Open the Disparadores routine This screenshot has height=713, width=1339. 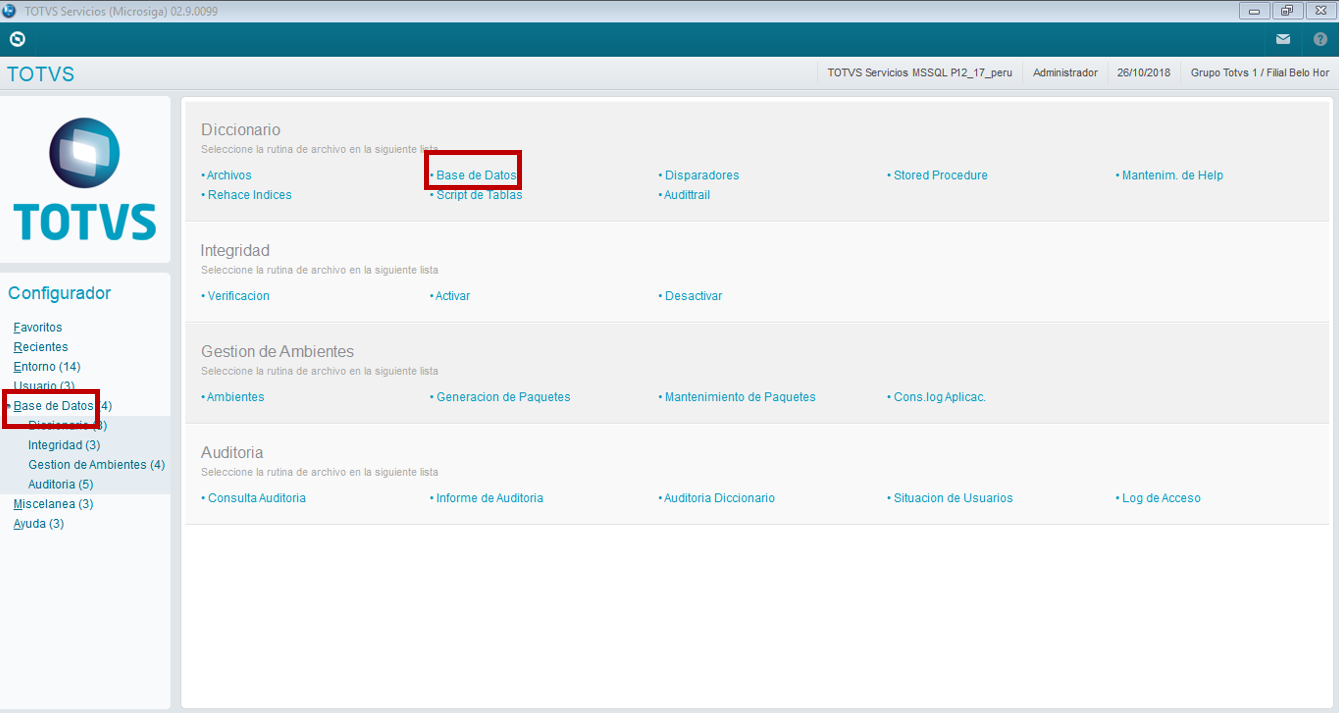pyautogui.click(x=701, y=175)
